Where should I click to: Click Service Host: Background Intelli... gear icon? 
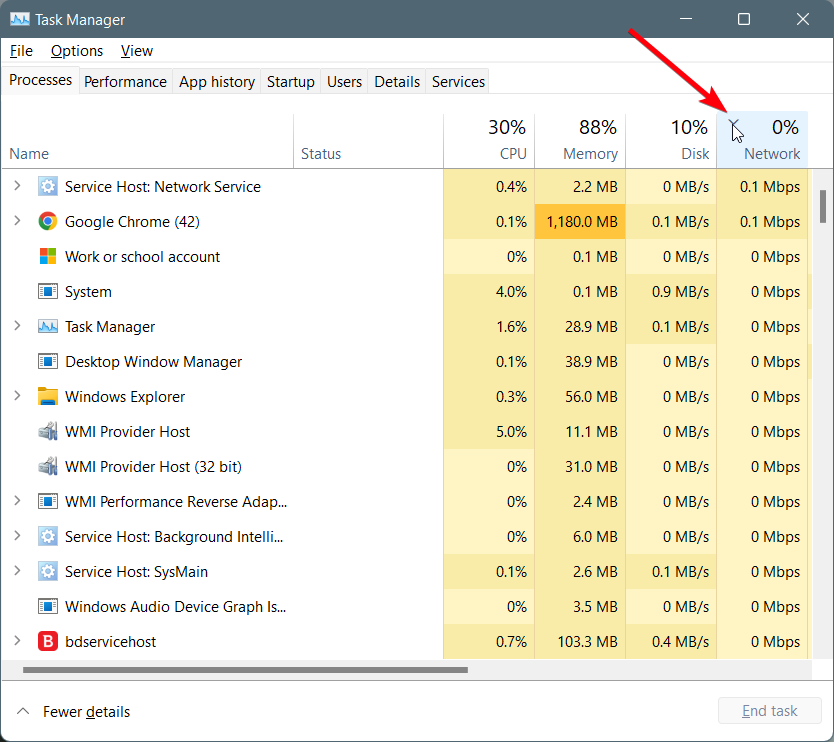point(48,537)
